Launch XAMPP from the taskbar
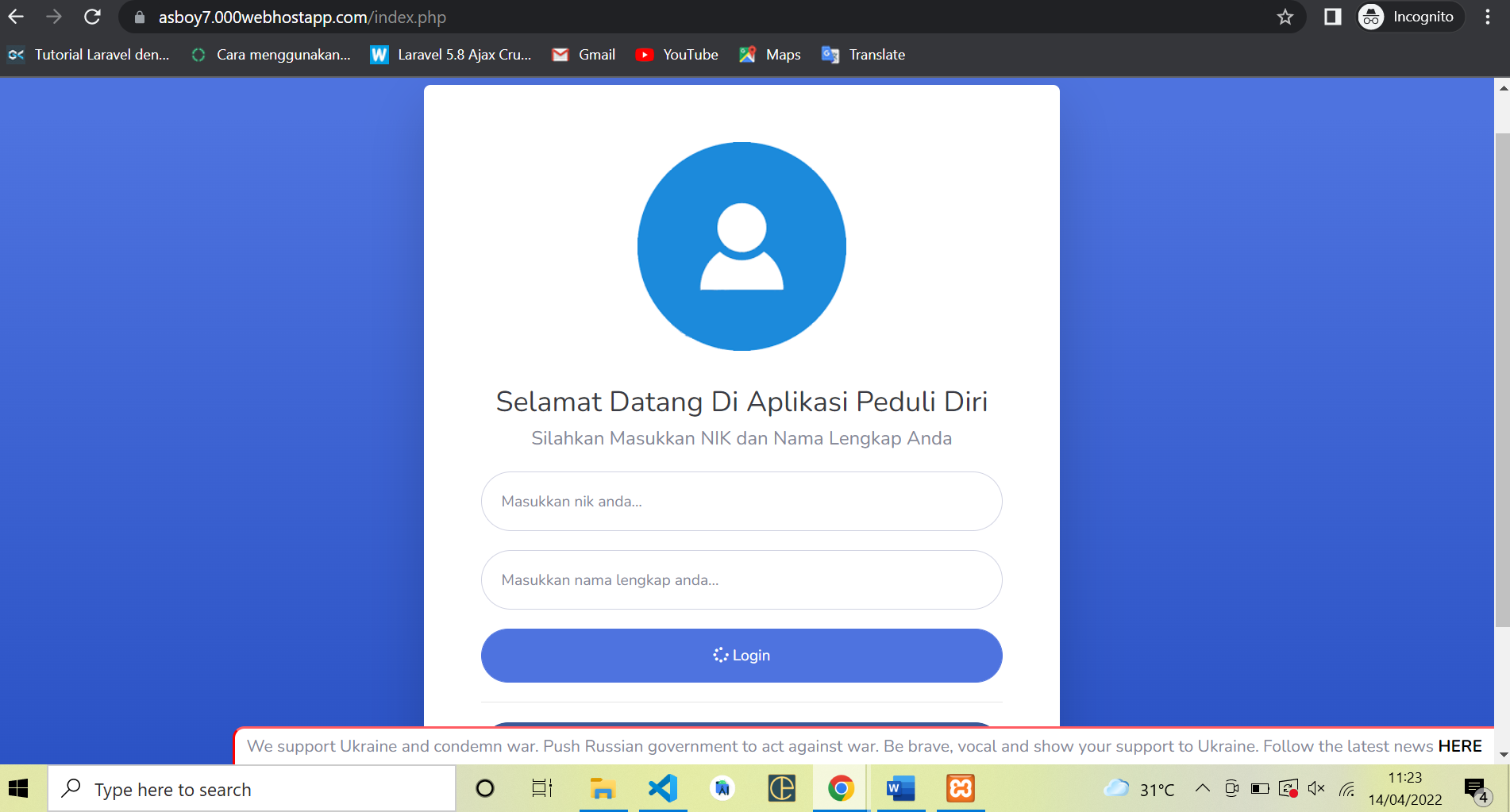The width and height of the screenshot is (1510, 812). (961, 788)
